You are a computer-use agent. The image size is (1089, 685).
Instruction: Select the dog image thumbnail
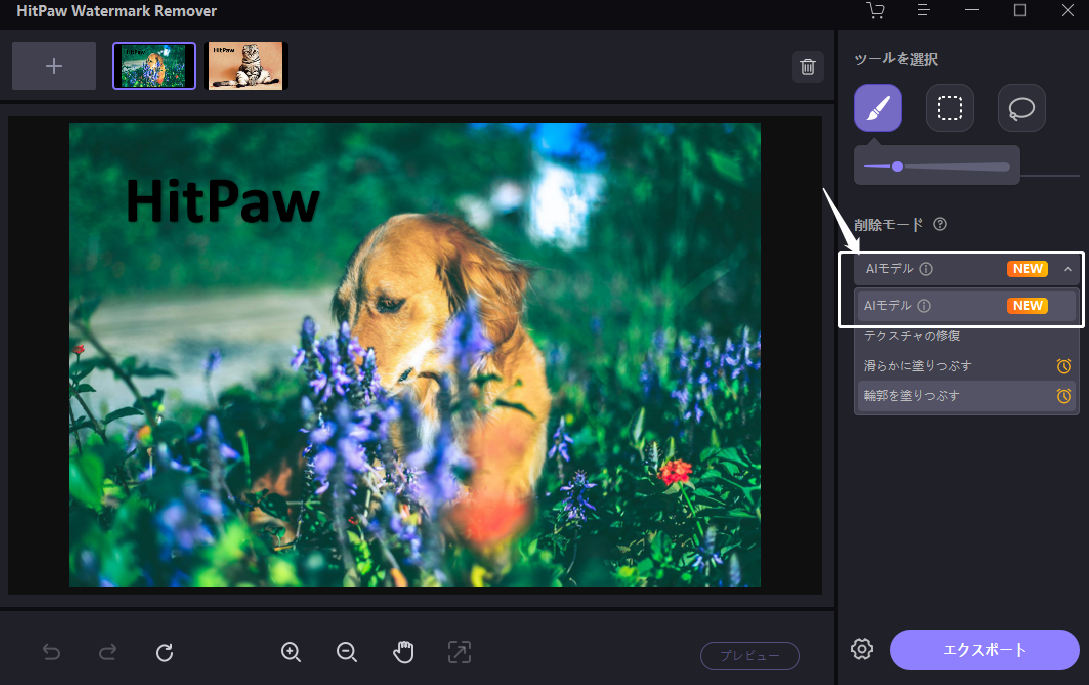pos(154,66)
